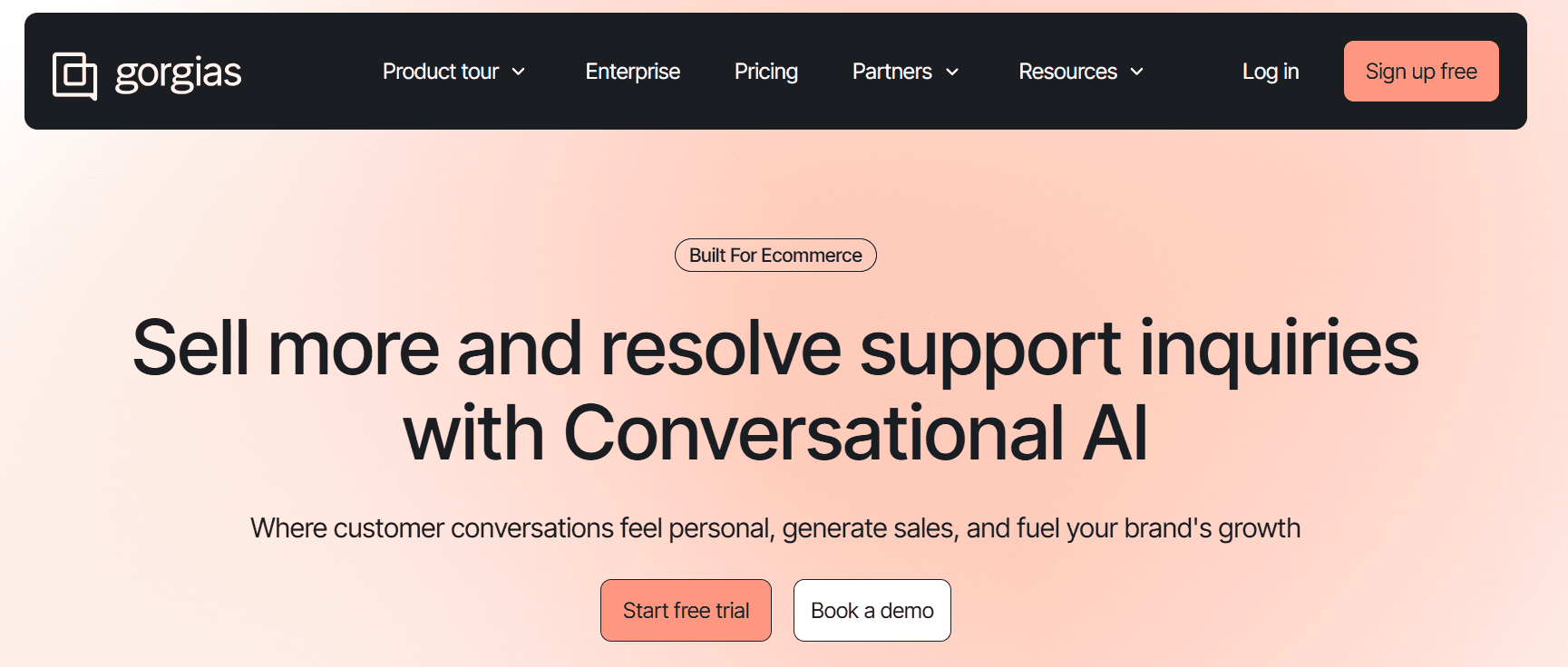Open the Pricing page
Viewport: 1568px width, 667px height.
click(x=765, y=72)
